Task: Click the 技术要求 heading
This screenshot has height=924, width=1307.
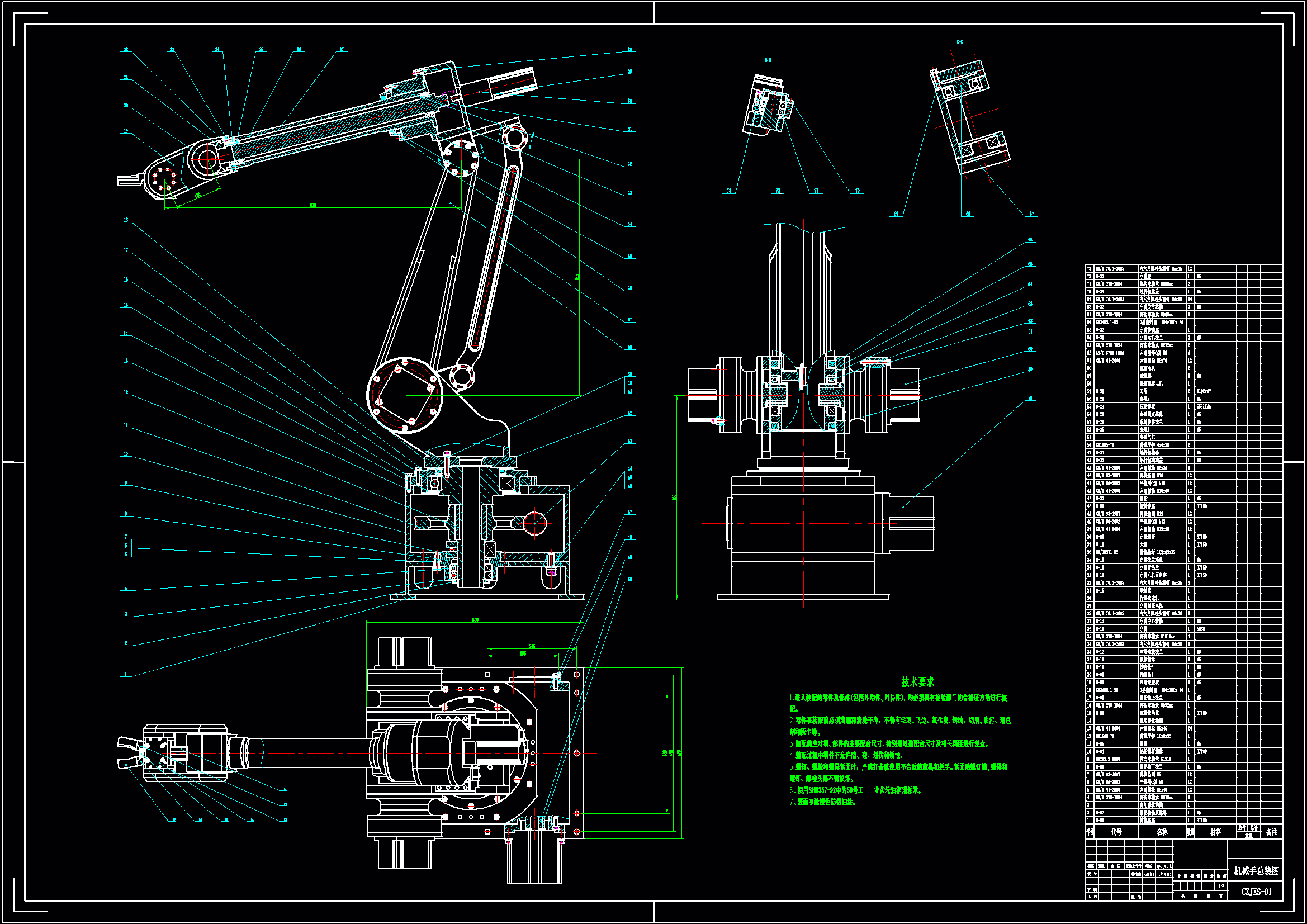Action: [917, 681]
